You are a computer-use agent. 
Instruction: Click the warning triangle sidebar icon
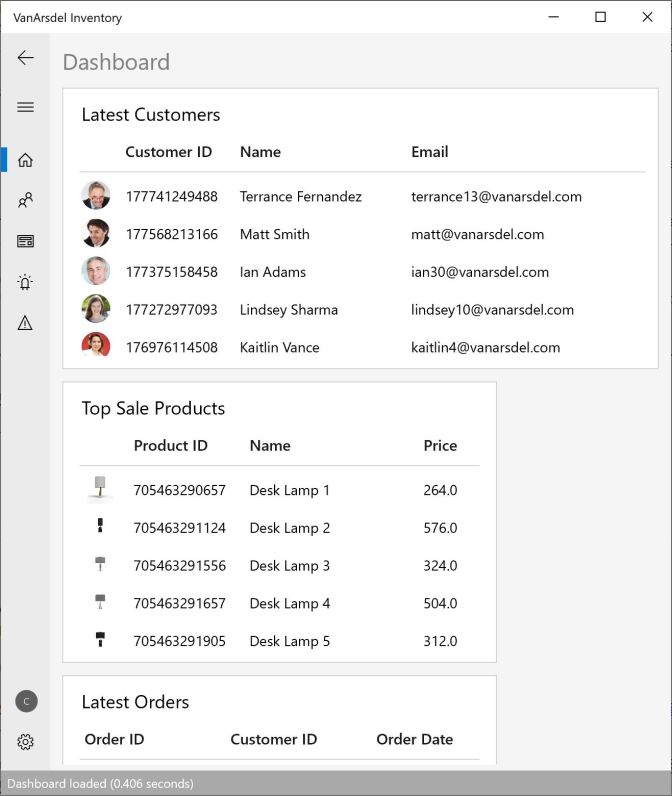[x=26, y=323]
